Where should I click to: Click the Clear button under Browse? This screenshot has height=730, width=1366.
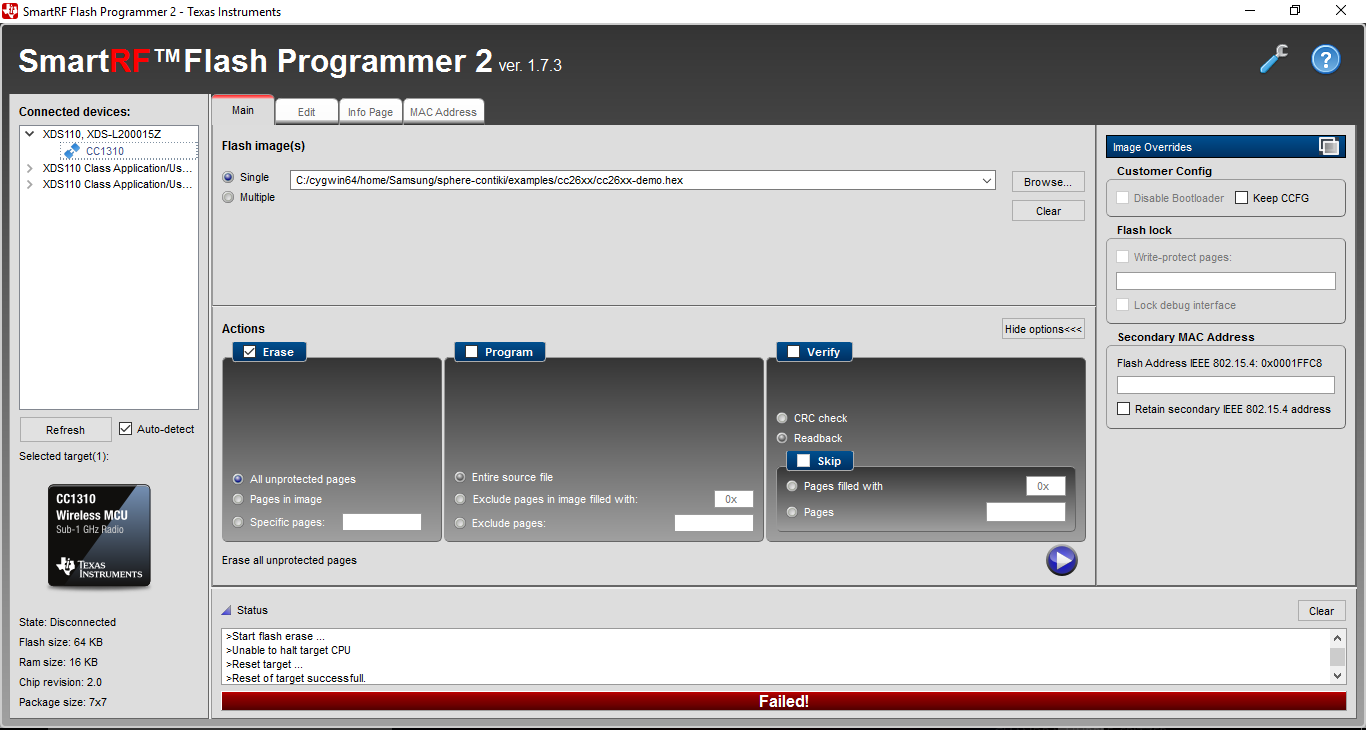click(x=1048, y=211)
